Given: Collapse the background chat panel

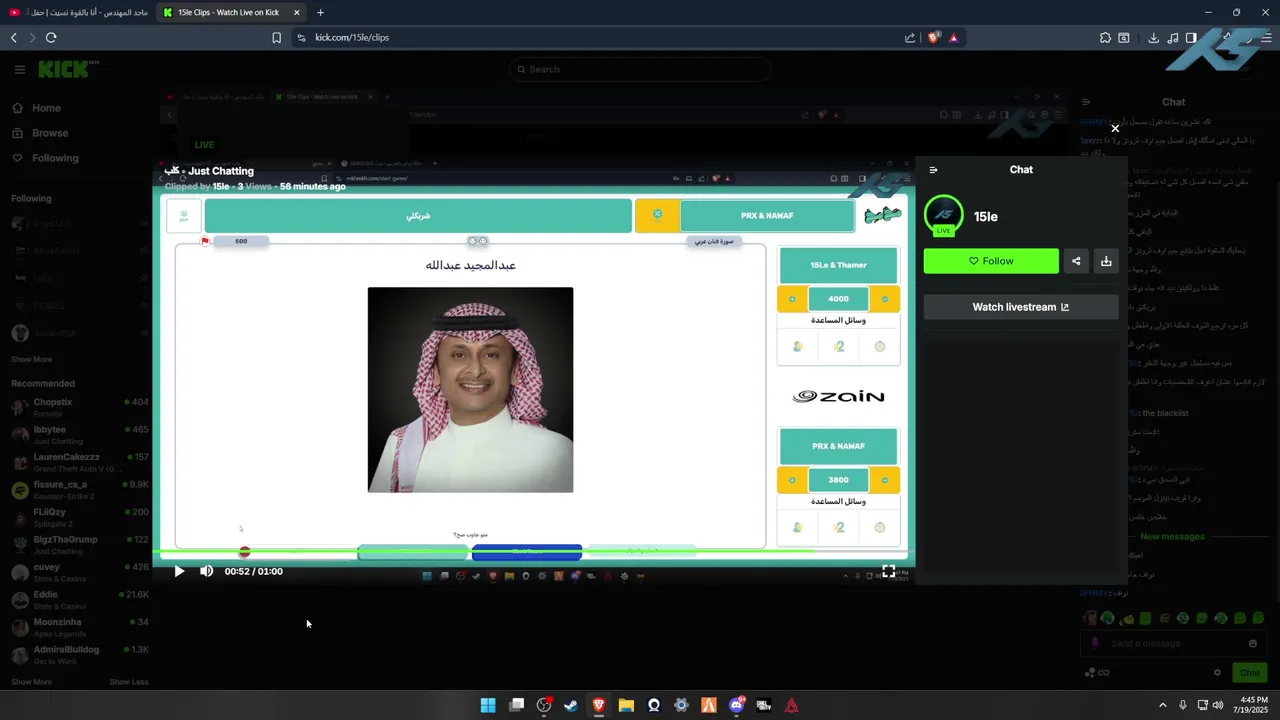Looking at the screenshot, I should 1086,102.
